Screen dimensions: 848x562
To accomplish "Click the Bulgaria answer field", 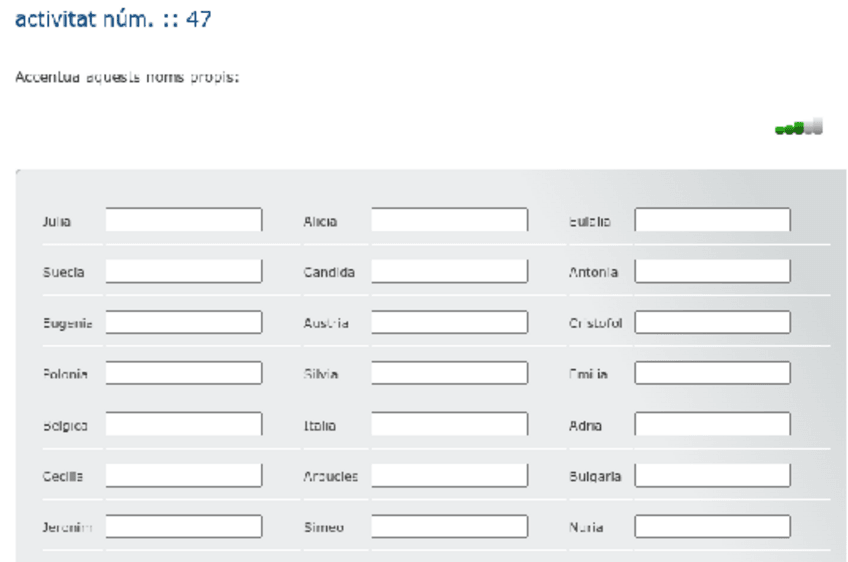I will (712, 476).
